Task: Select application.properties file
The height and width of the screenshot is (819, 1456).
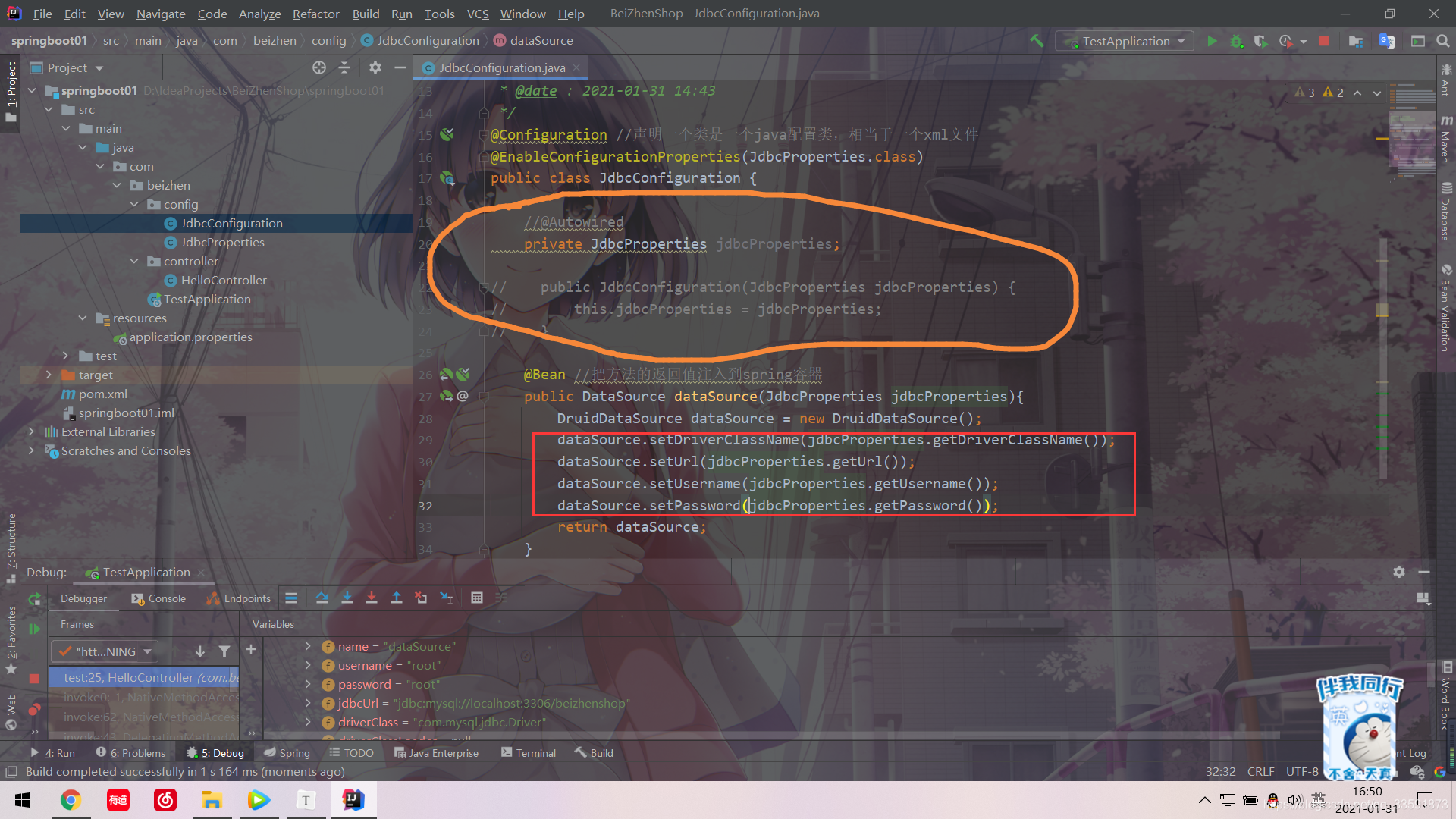Action: [x=190, y=337]
